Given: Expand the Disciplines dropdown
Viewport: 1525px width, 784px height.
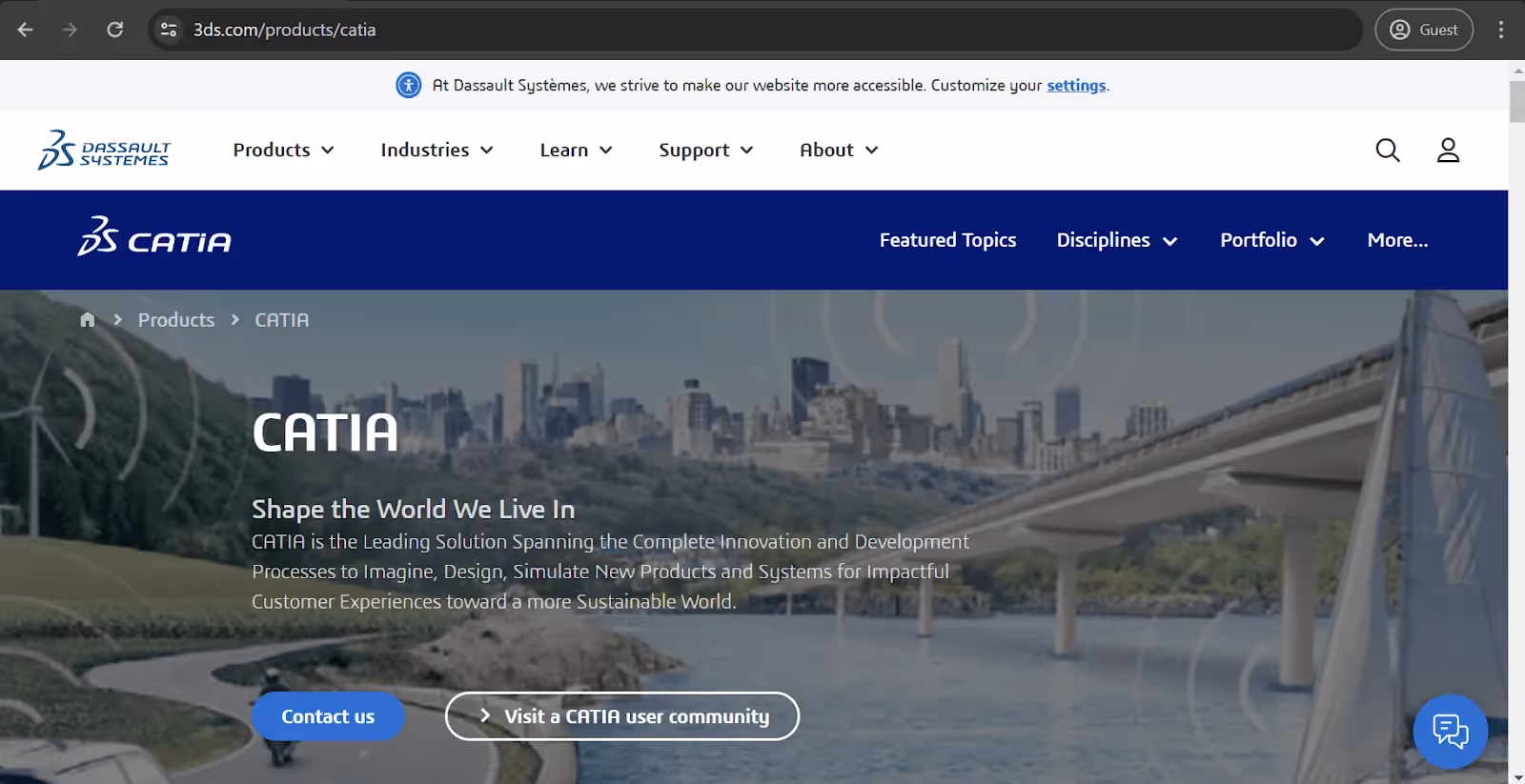Looking at the screenshot, I should 1116,240.
